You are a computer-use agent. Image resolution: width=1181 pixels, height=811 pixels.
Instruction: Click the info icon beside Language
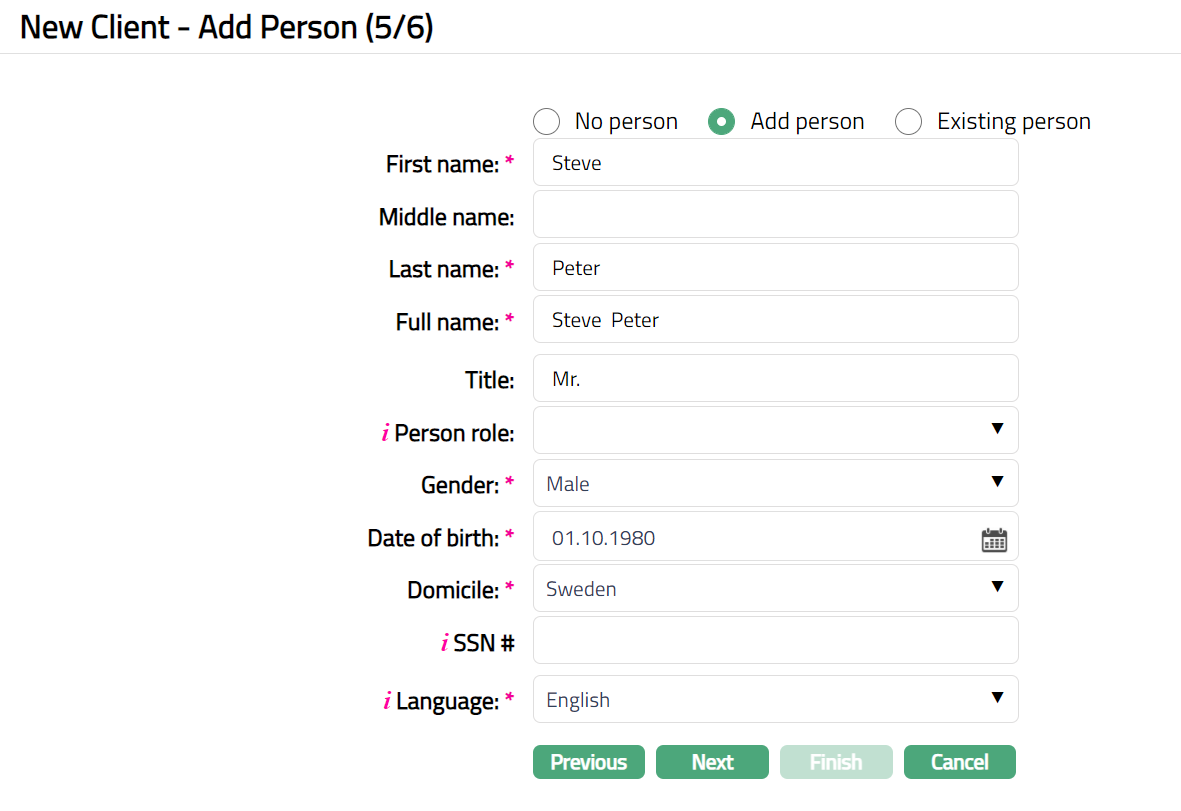click(x=387, y=702)
